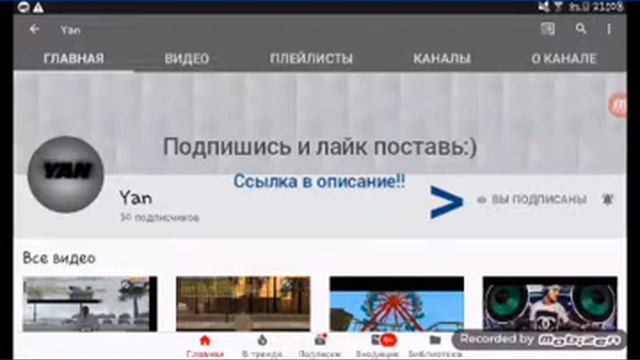Tap the orange round icon on banner edge

[618, 105]
